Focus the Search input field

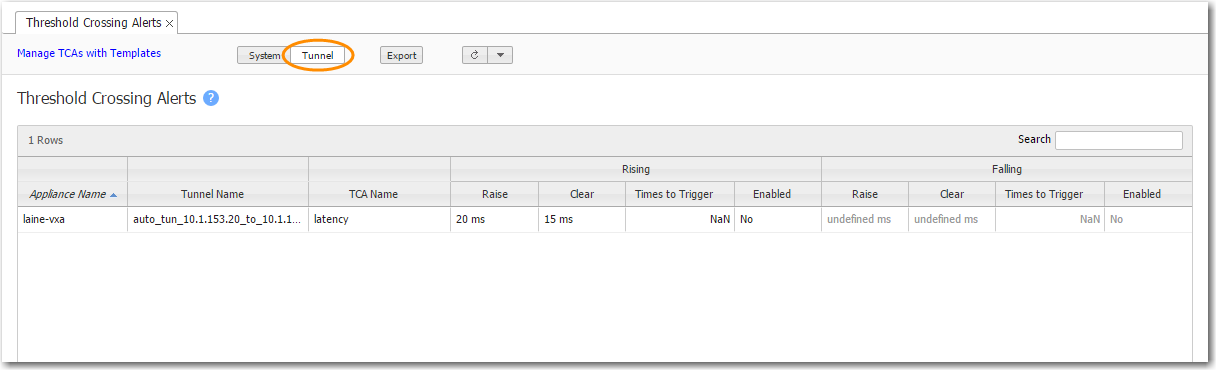point(1118,140)
